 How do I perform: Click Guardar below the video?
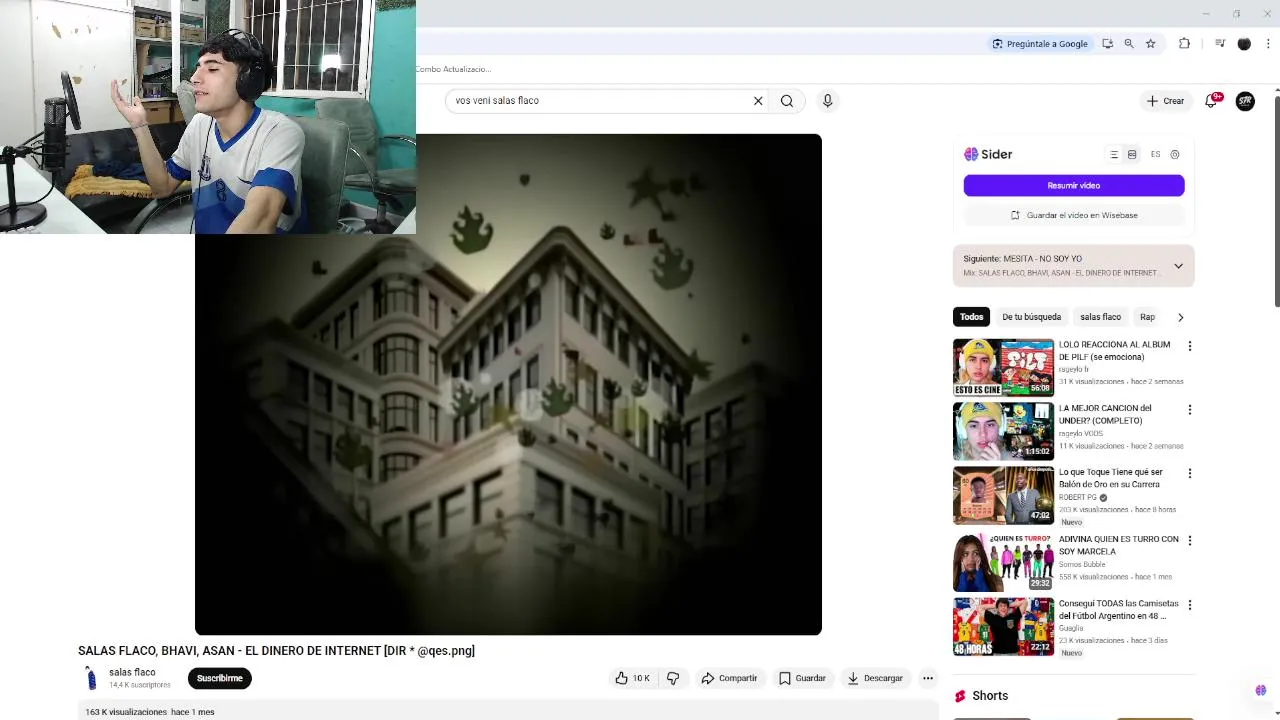pyautogui.click(x=802, y=678)
